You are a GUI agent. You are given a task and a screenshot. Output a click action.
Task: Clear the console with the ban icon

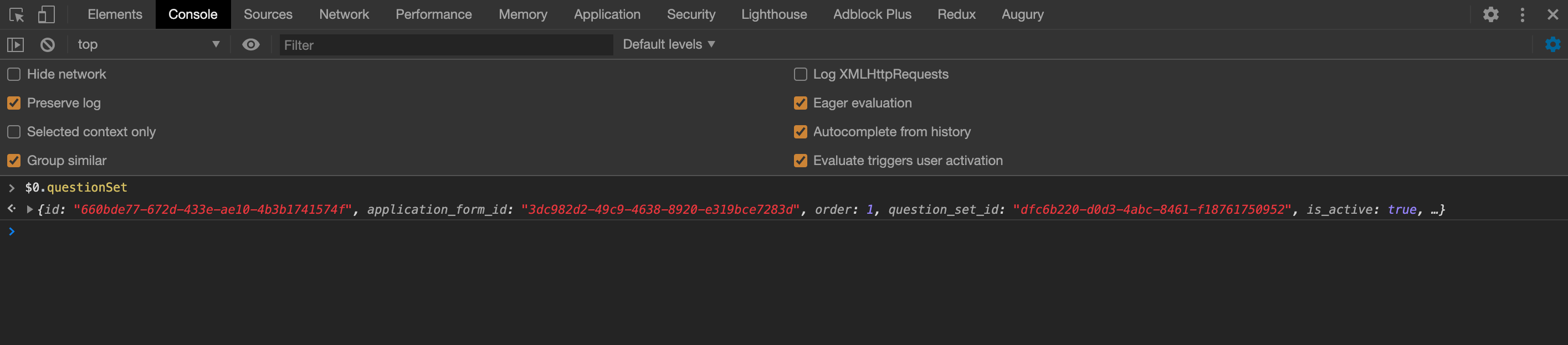48,44
